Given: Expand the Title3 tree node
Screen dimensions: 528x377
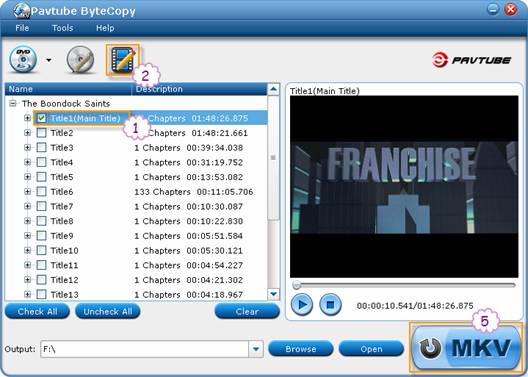Looking at the screenshot, I should [27, 147].
